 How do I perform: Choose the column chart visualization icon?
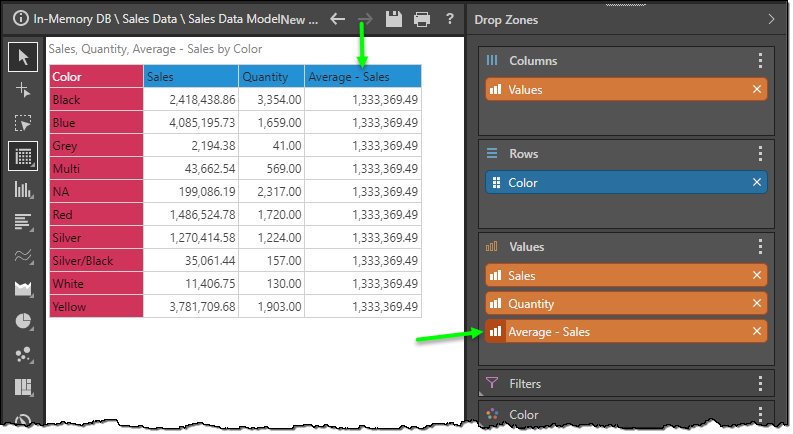pyautogui.click(x=22, y=189)
